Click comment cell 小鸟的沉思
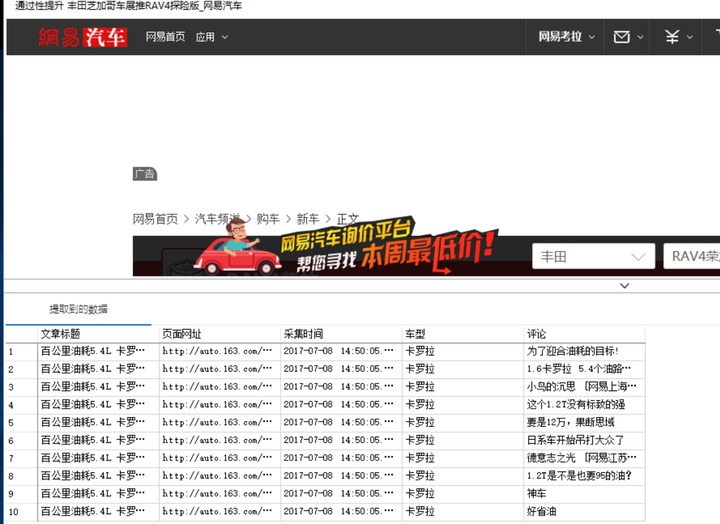Screen dimensions: 720x524 click(x=585, y=387)
